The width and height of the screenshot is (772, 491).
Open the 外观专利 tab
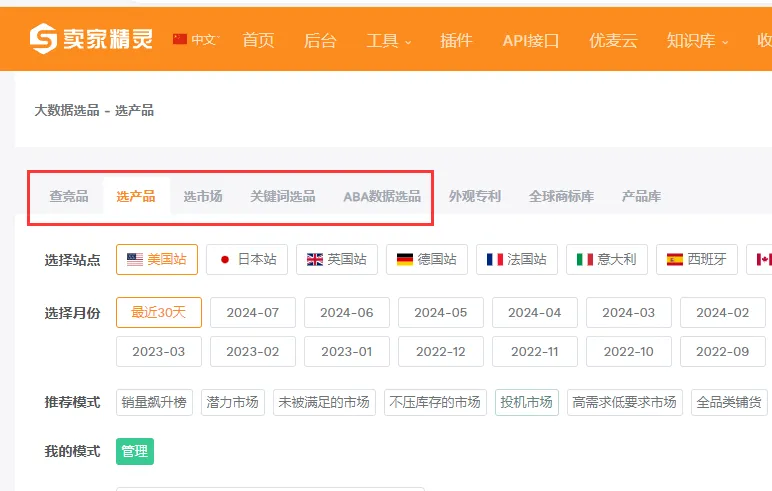474,196
